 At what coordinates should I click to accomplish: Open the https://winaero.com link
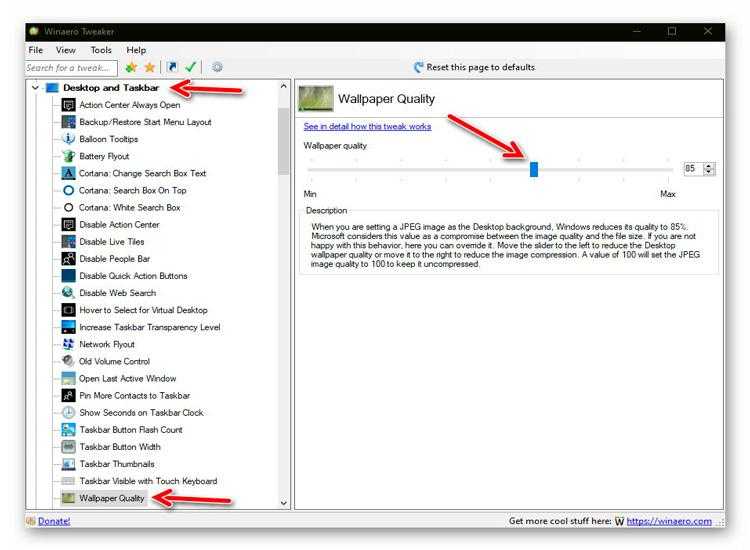[669, 521]
